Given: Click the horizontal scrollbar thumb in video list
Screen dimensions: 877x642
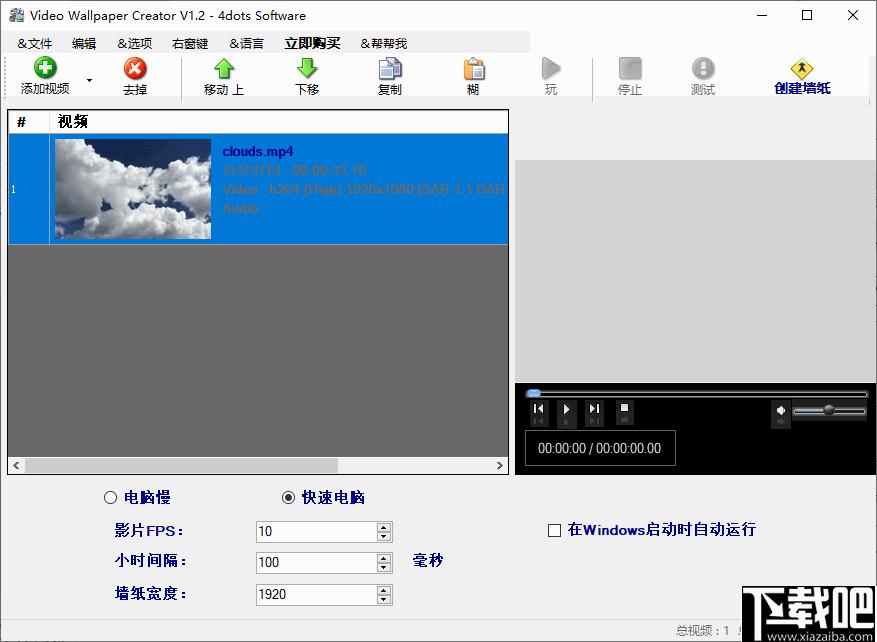Looking at the screenshot, I should 181,465.
